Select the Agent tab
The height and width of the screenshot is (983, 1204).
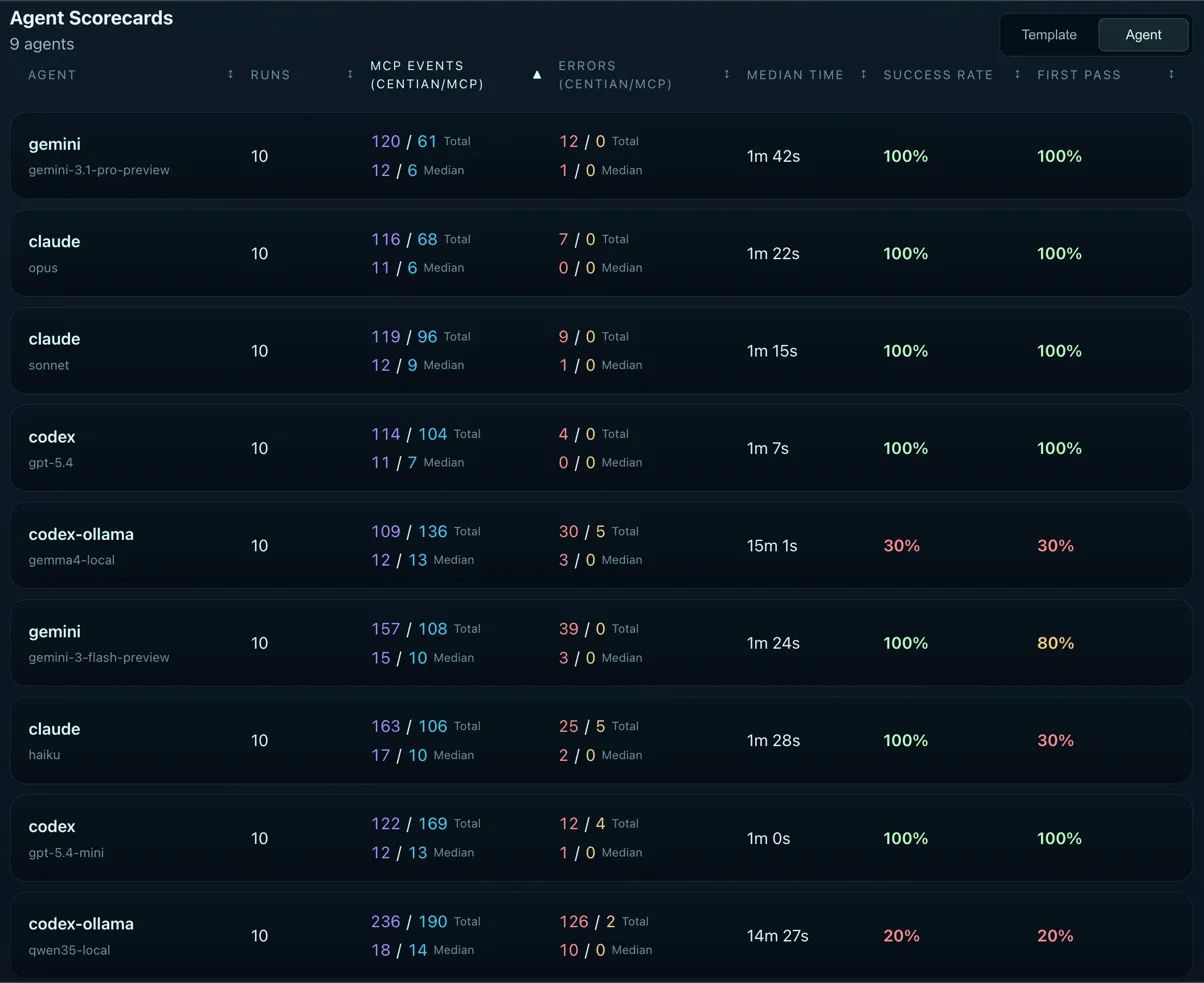(x=1143, y=34)
